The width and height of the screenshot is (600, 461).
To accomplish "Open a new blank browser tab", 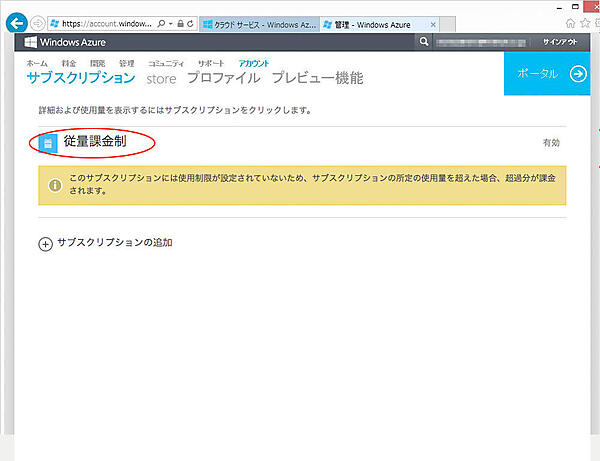I will 448,24.
